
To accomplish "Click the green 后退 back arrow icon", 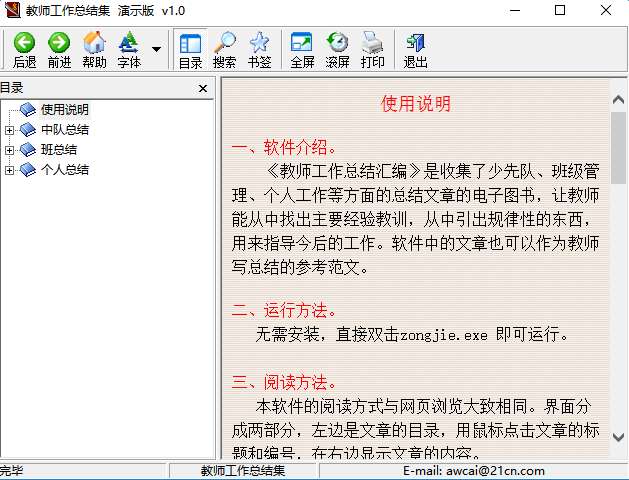I will tap(24, 43).
